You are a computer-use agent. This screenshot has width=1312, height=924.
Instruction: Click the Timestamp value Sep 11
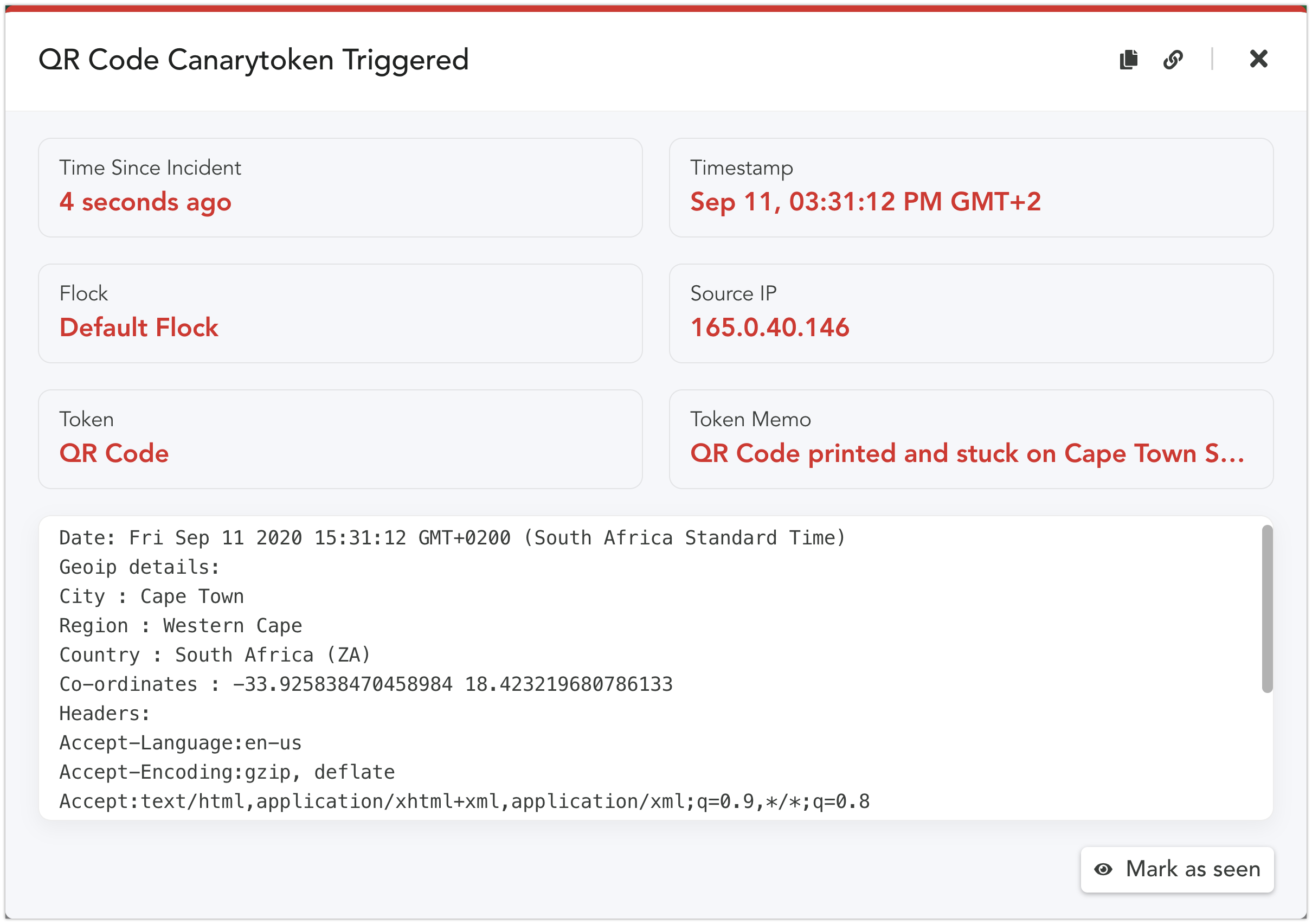click(865, 202)
